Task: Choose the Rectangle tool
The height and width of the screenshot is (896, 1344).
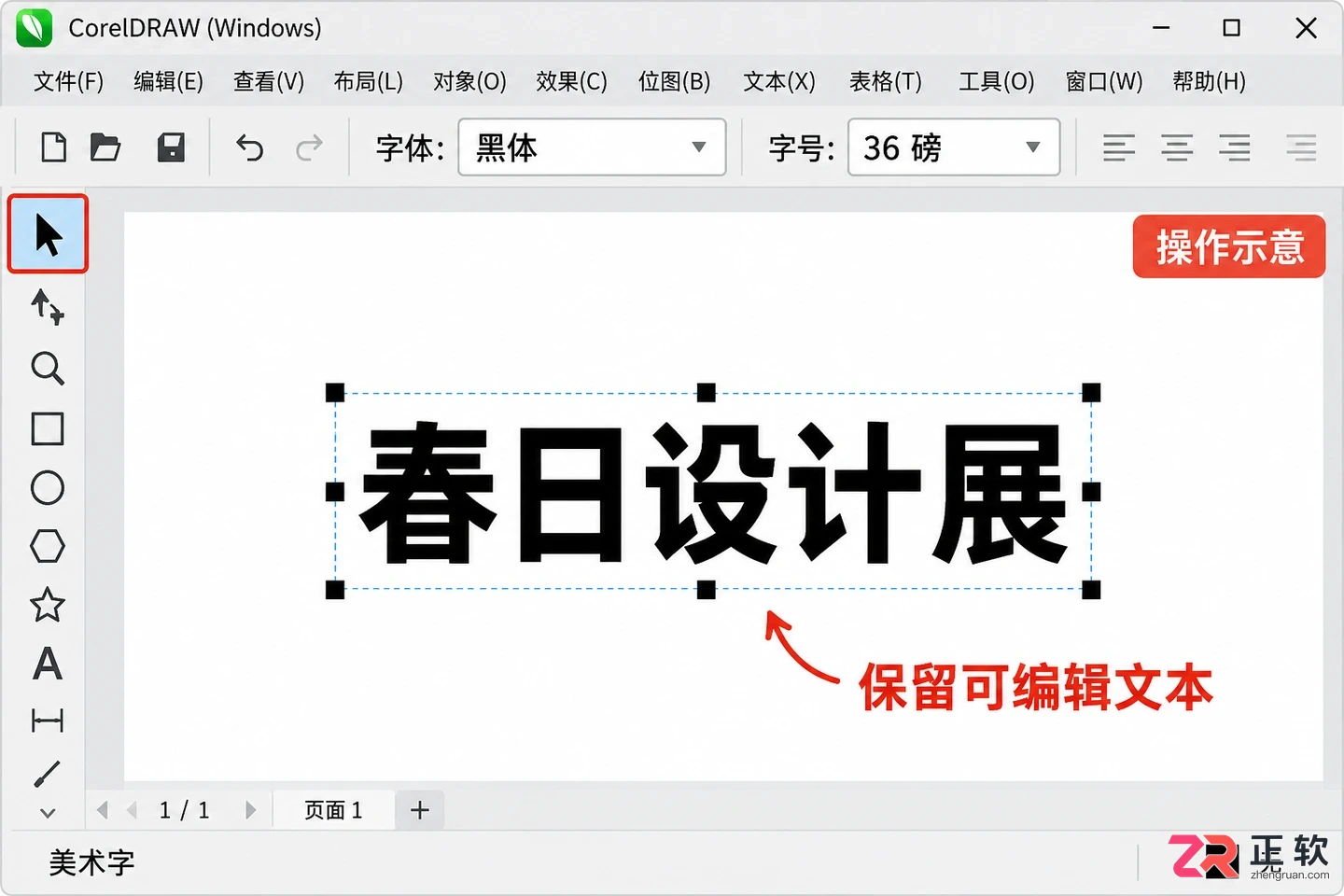Action: (48, 429)
